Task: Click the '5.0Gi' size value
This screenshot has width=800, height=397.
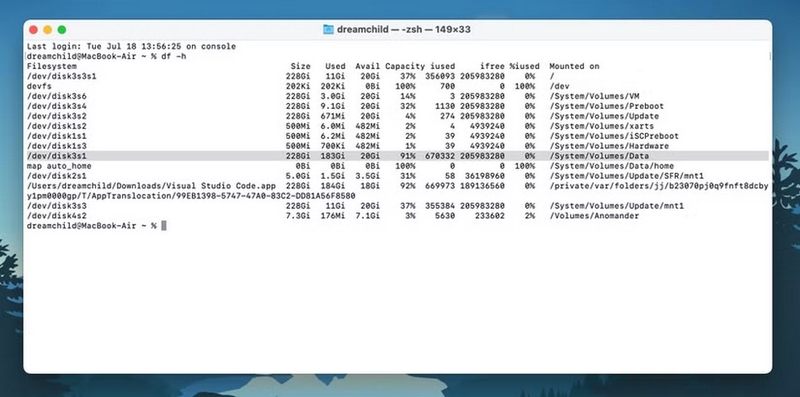Action: coord(298,176)
